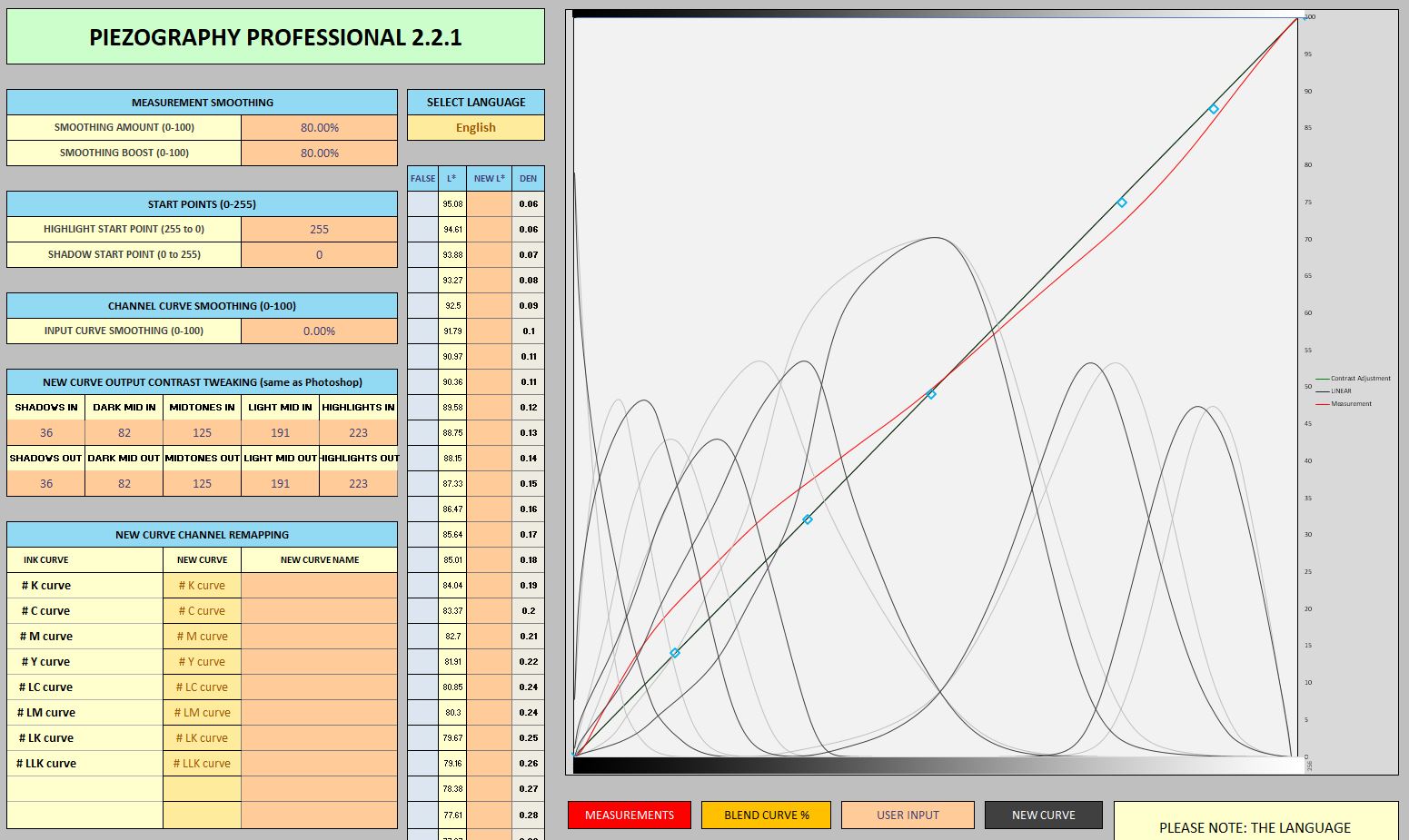Click the yellow BLEND CURVE % legend box
This screenshot has height=840, width=1409.
click(x=766, y=815)
